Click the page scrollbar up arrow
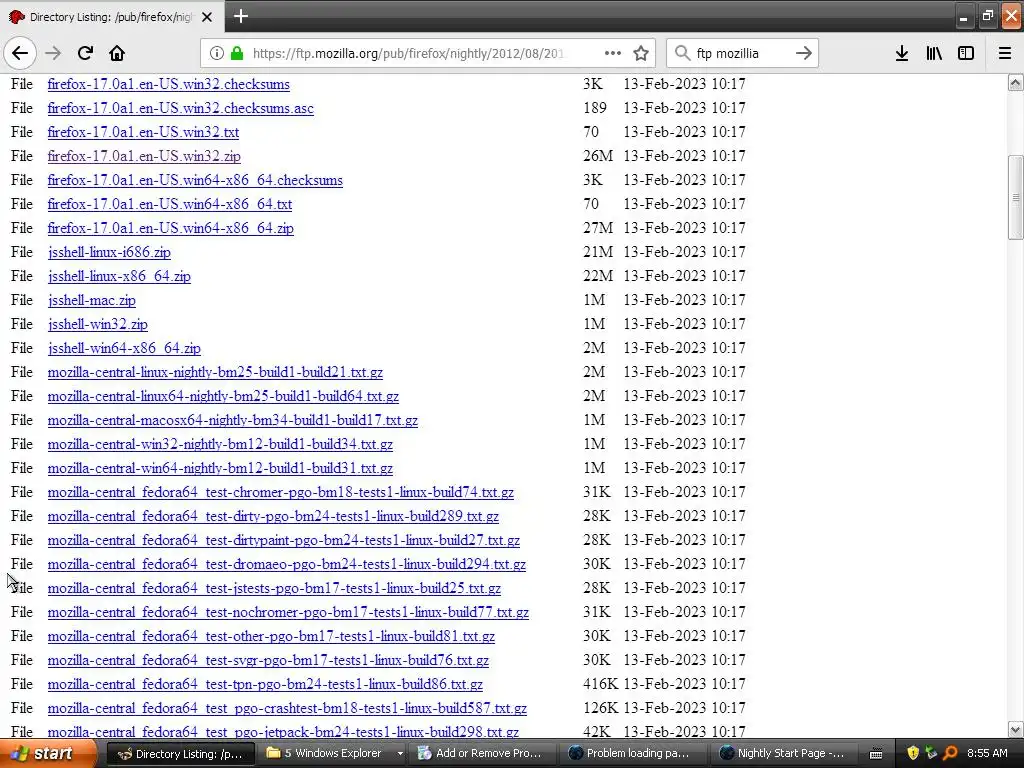This screenshot has height=768, width=1024. coord(1015,82)
